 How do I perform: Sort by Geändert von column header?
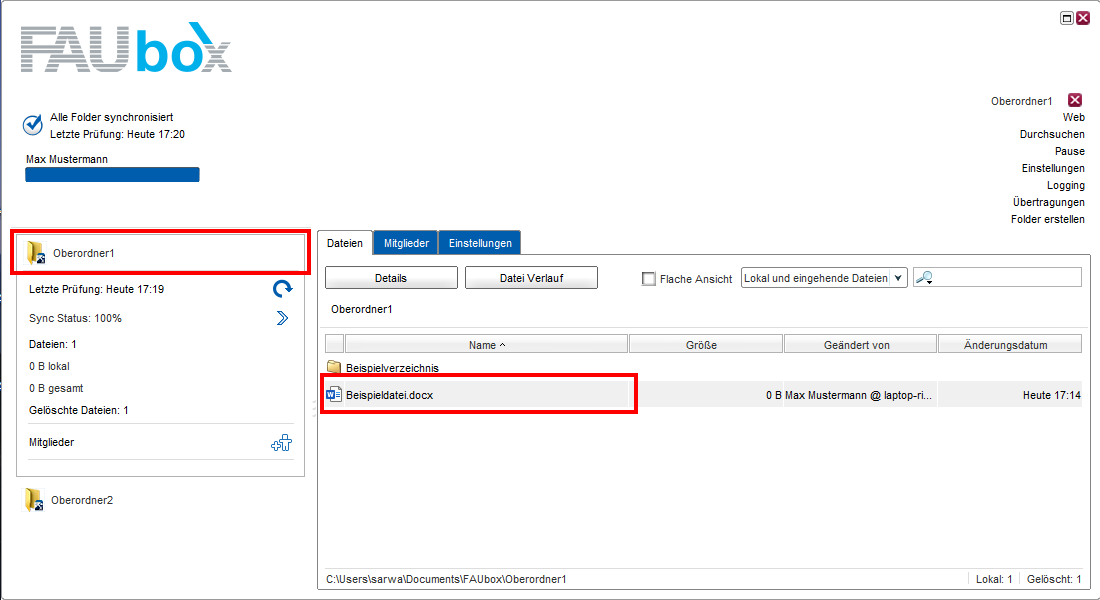860,345
